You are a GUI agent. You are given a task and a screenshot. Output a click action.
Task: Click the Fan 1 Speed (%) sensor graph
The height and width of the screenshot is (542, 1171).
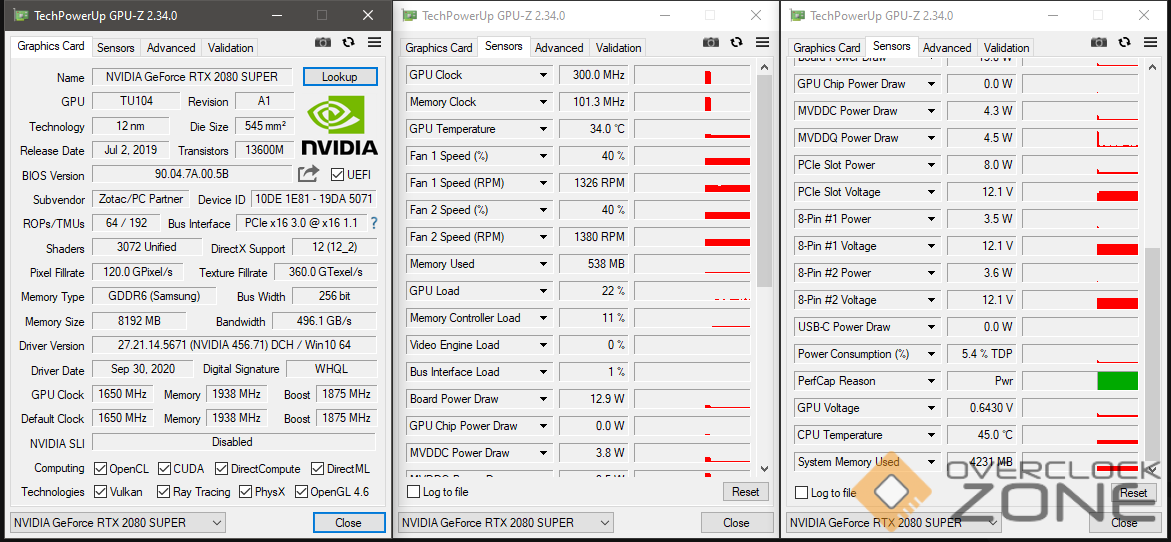[692, 156]
